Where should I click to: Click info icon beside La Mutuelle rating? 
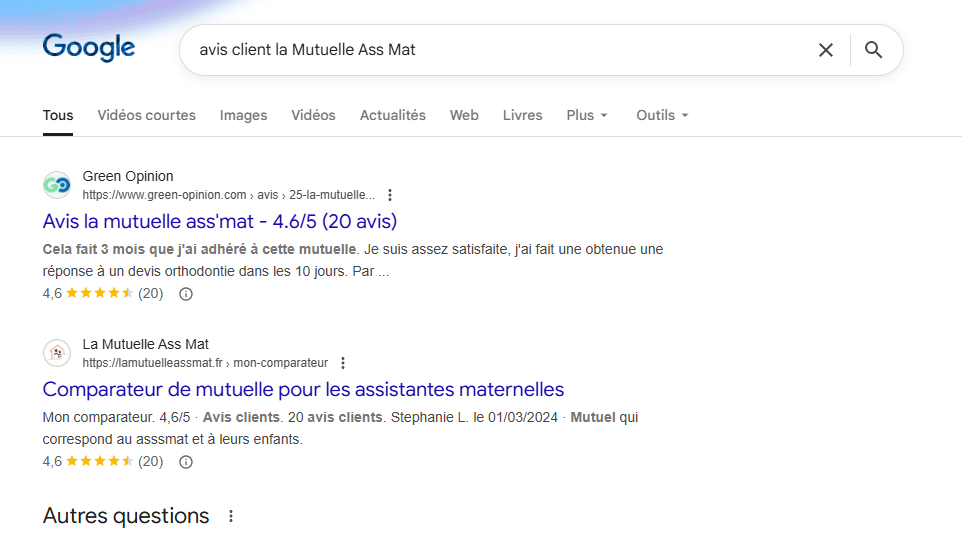coord(185,462)
